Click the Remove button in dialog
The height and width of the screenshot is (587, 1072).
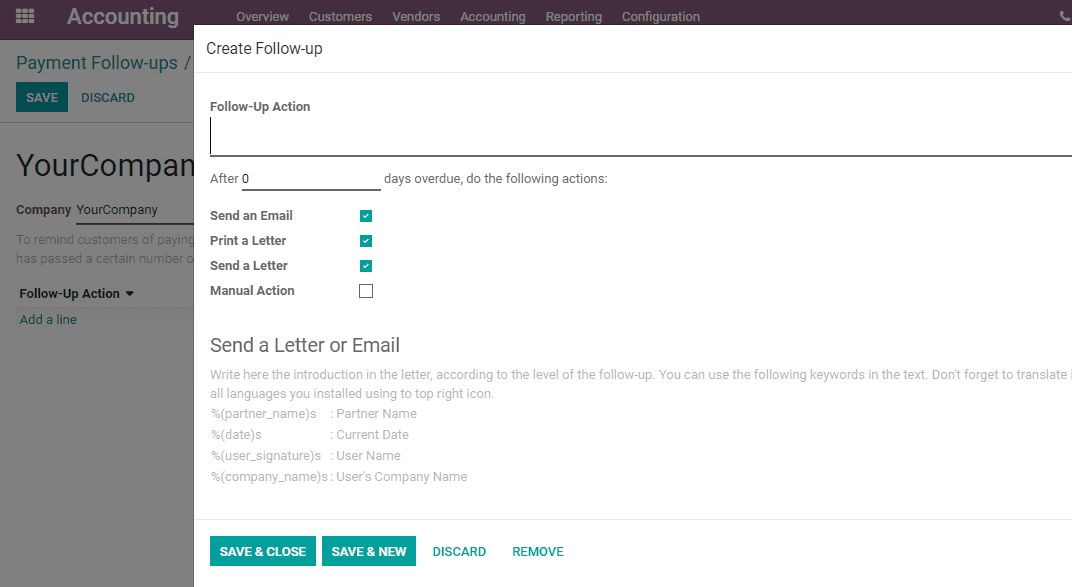pyautogui.click(x=537, y=551)
